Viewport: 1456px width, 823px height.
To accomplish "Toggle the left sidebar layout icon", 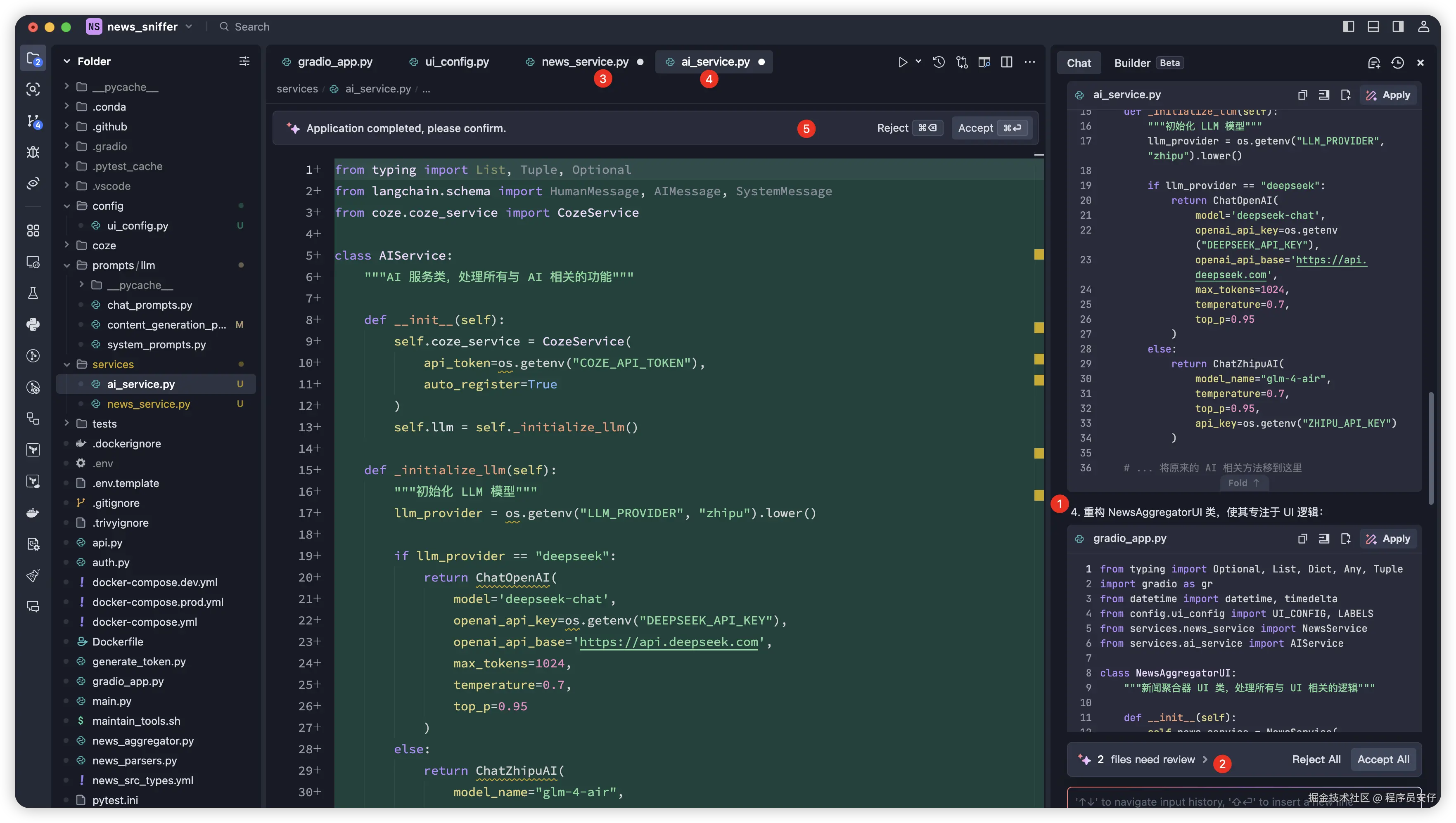I will click(1348, 26).
